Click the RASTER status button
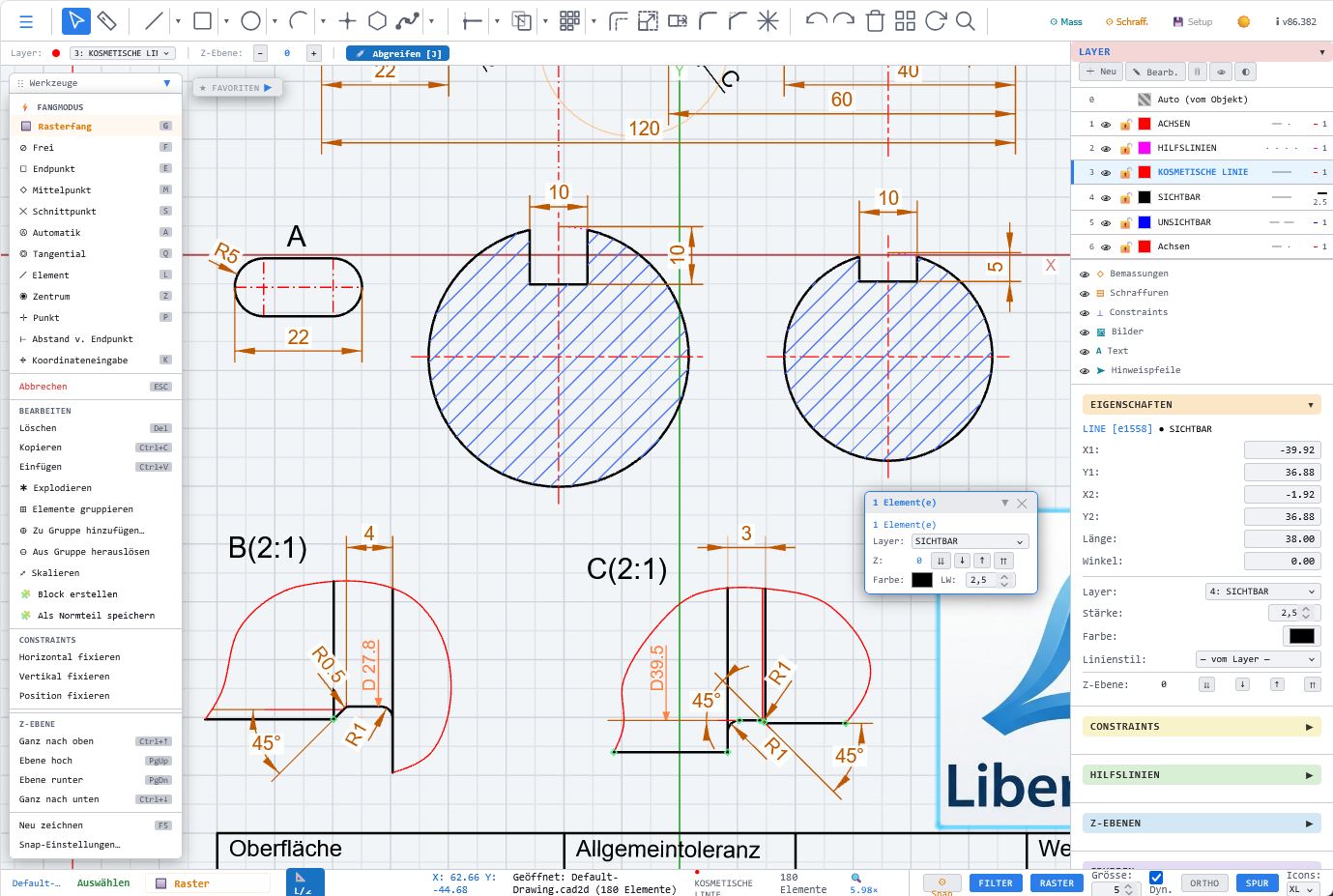The height and width of the screenshot is (896, 1333). pyautogui.click(x=1057, y=883)
